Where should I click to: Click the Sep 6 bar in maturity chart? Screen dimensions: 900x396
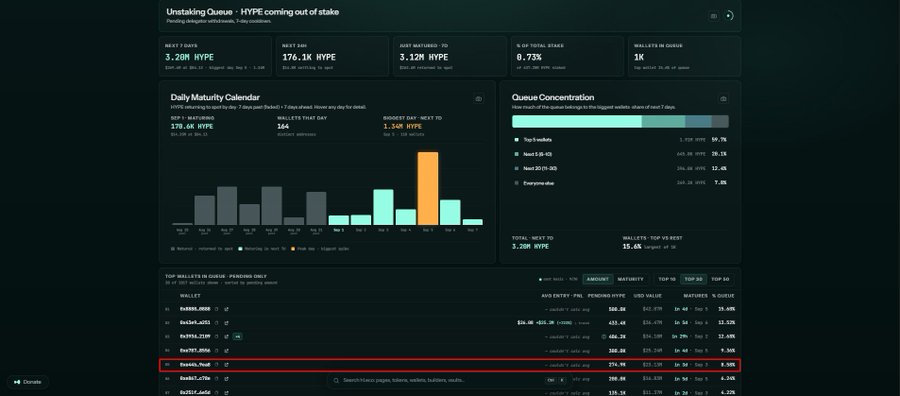[450, 212]
